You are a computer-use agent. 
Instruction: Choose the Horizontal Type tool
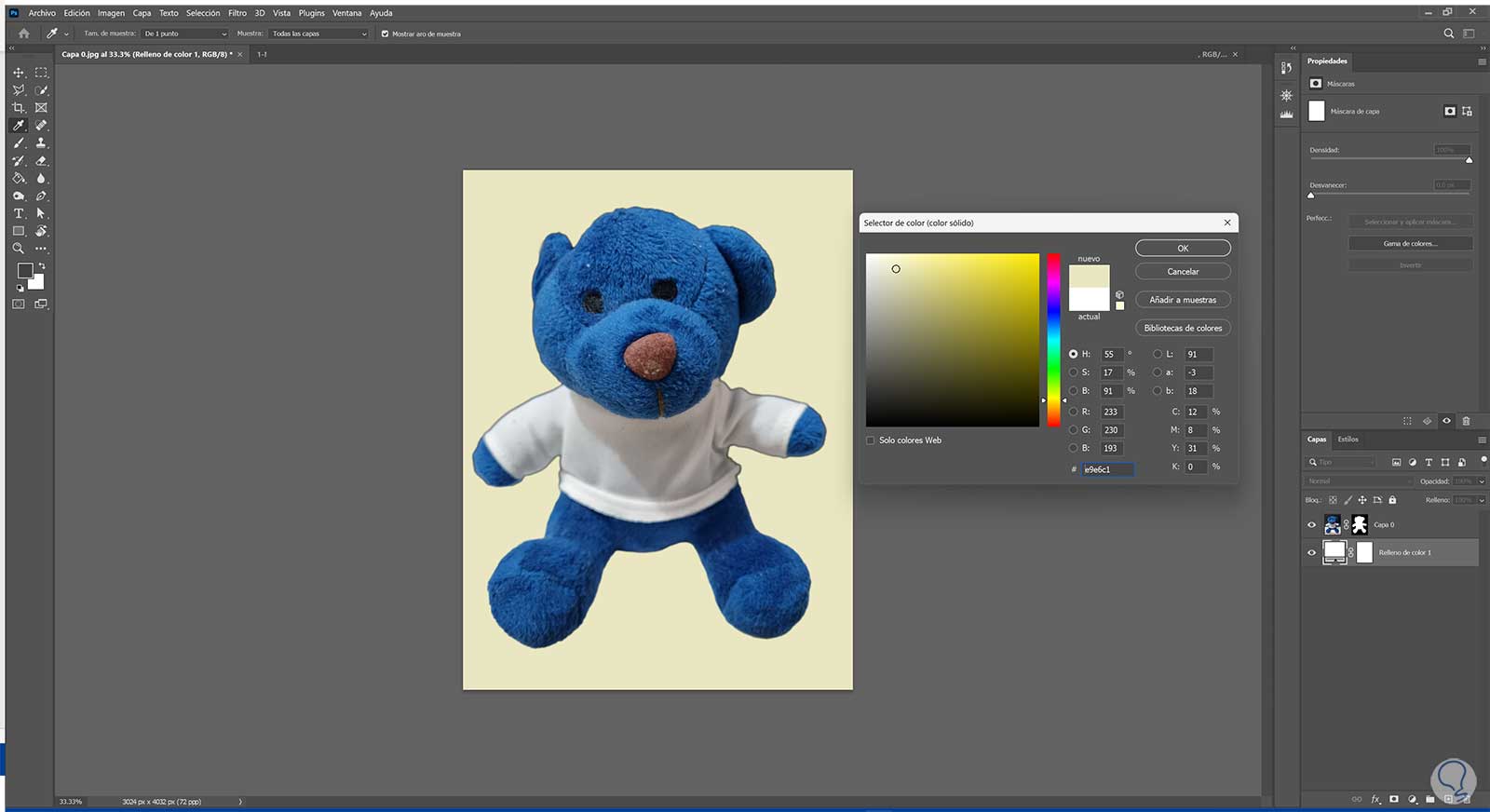18,213
